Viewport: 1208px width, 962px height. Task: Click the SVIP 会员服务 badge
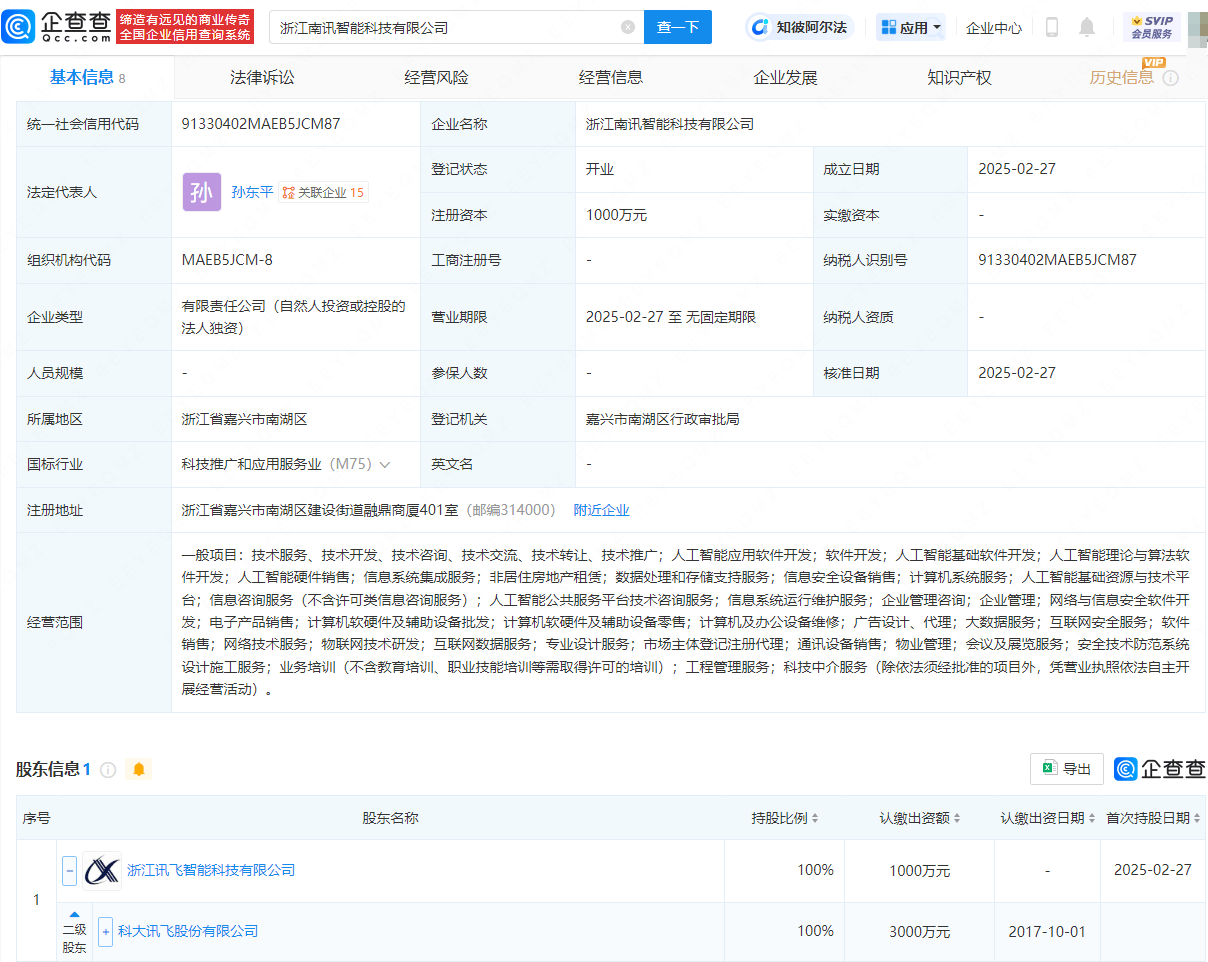point(1151,27)
